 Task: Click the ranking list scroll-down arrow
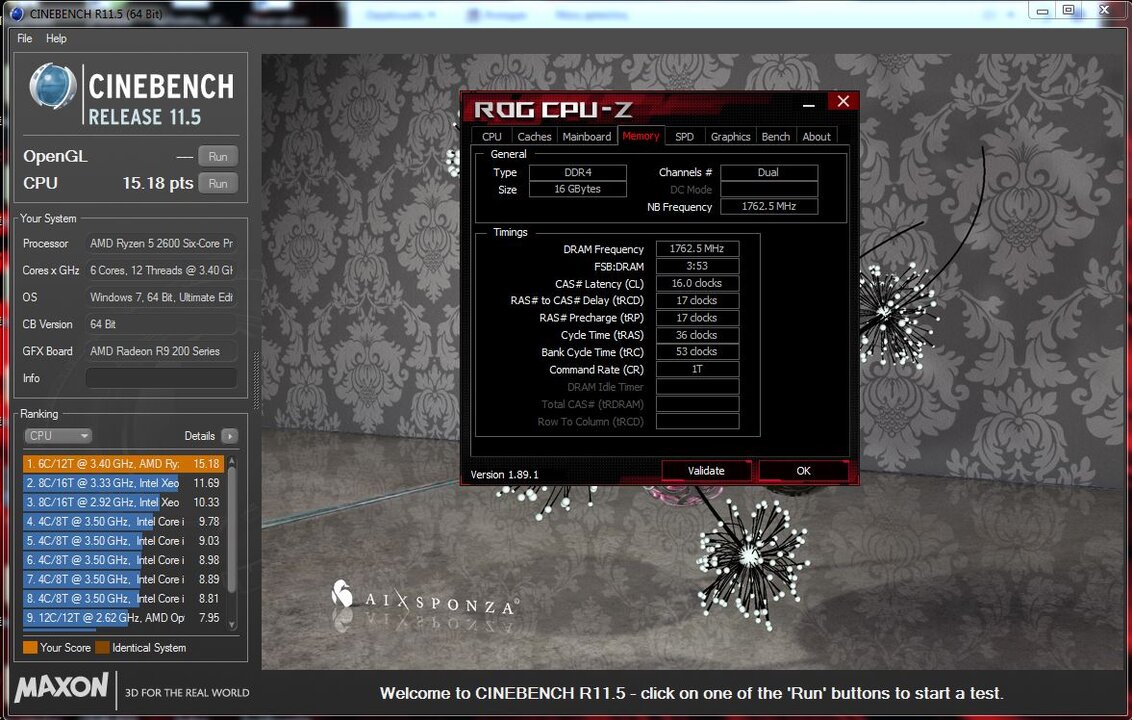pos(232,625)
